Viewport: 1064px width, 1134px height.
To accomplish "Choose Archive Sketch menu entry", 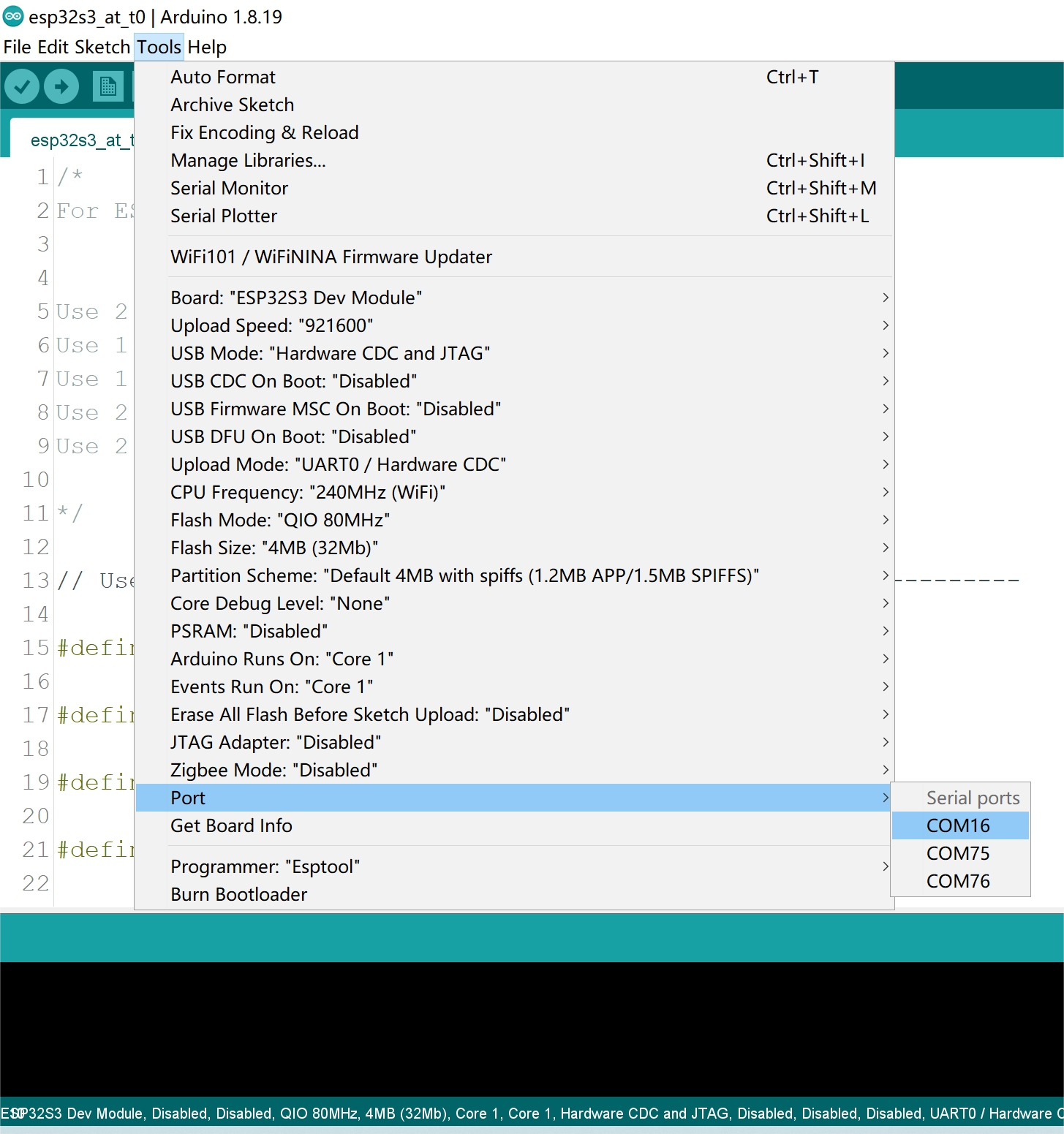I will coord(515,105).
